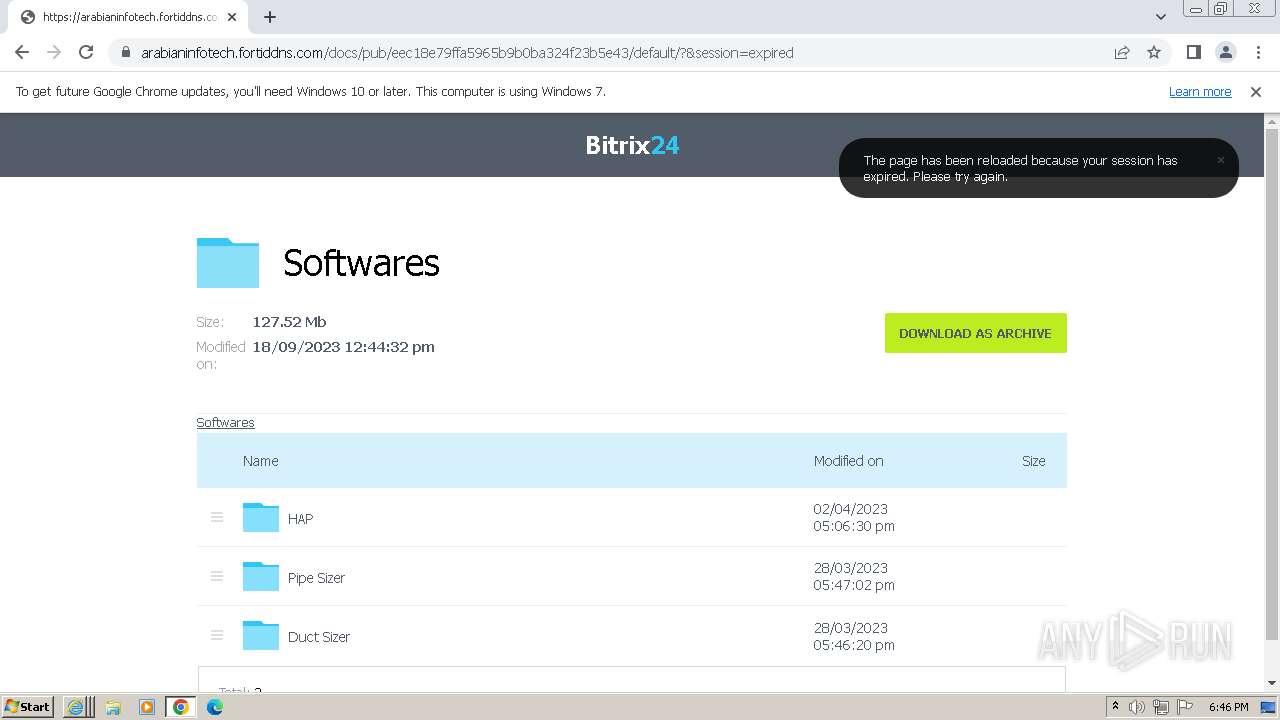Click the browser Forward arrow
The height and width of the screenshot is (720, 1280).
pos(54,52)
